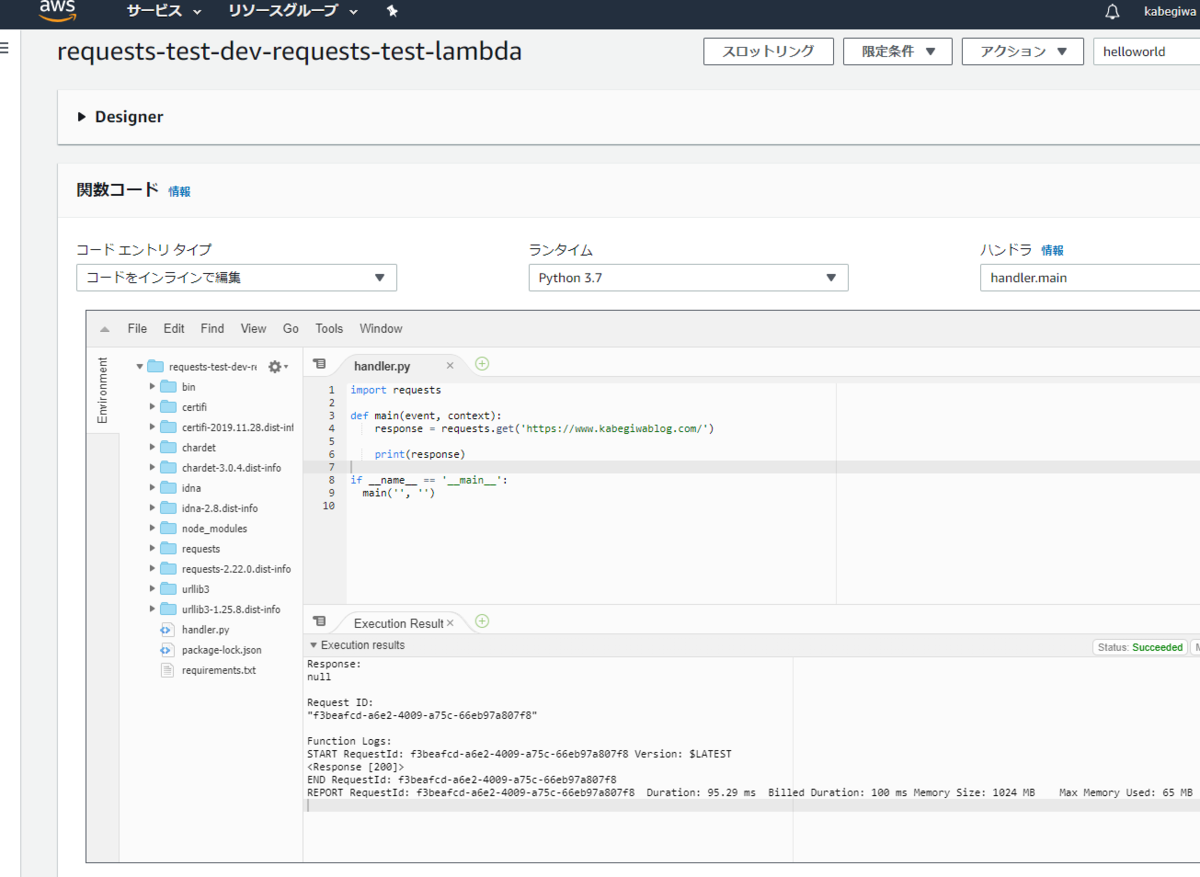Click the file tree settings gear icon
Viewport: 1200px width, 877px height.
click(x=275, y=367)
